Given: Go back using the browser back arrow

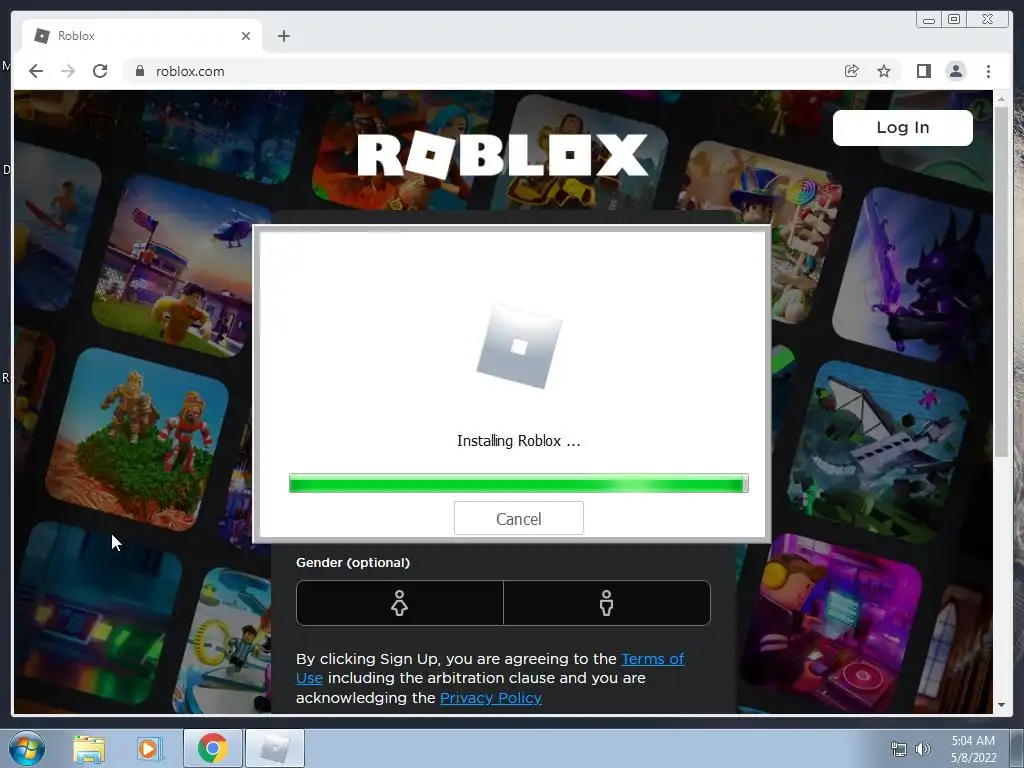Looking at the screenshot, I should pos(36,71).
